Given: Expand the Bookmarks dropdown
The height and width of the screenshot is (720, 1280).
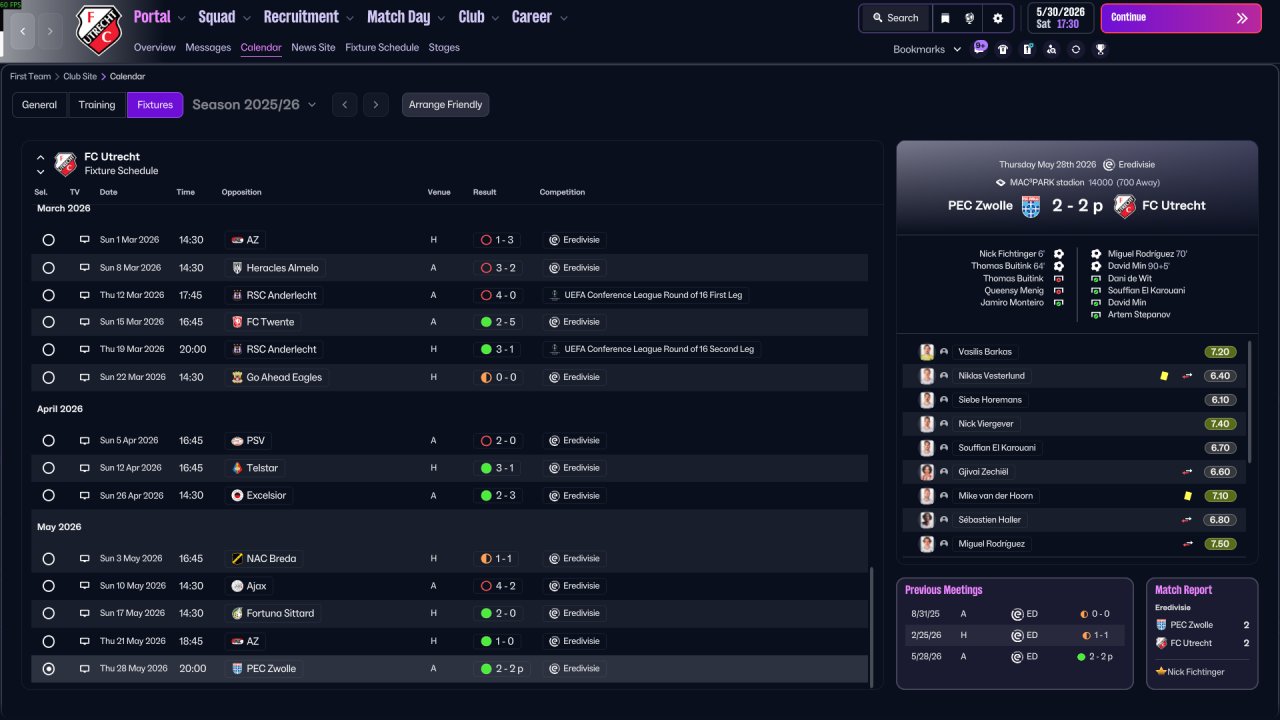Looking at the screenshot, I should click(927, 49).
